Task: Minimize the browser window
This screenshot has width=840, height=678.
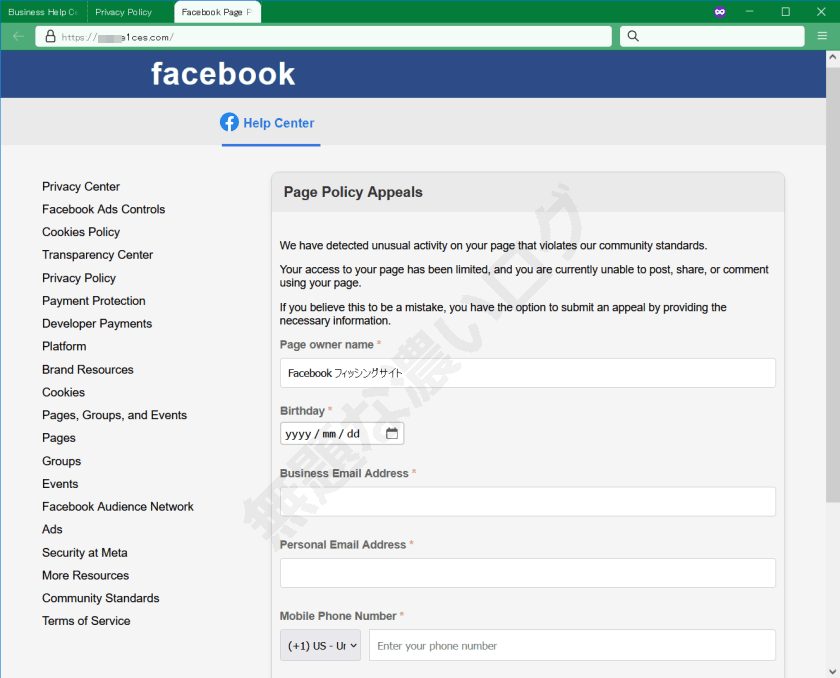Action: [749, 12]
